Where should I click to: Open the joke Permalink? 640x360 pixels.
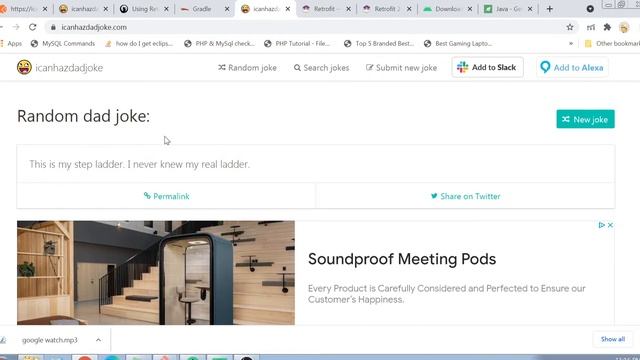[x=167, y=196]
